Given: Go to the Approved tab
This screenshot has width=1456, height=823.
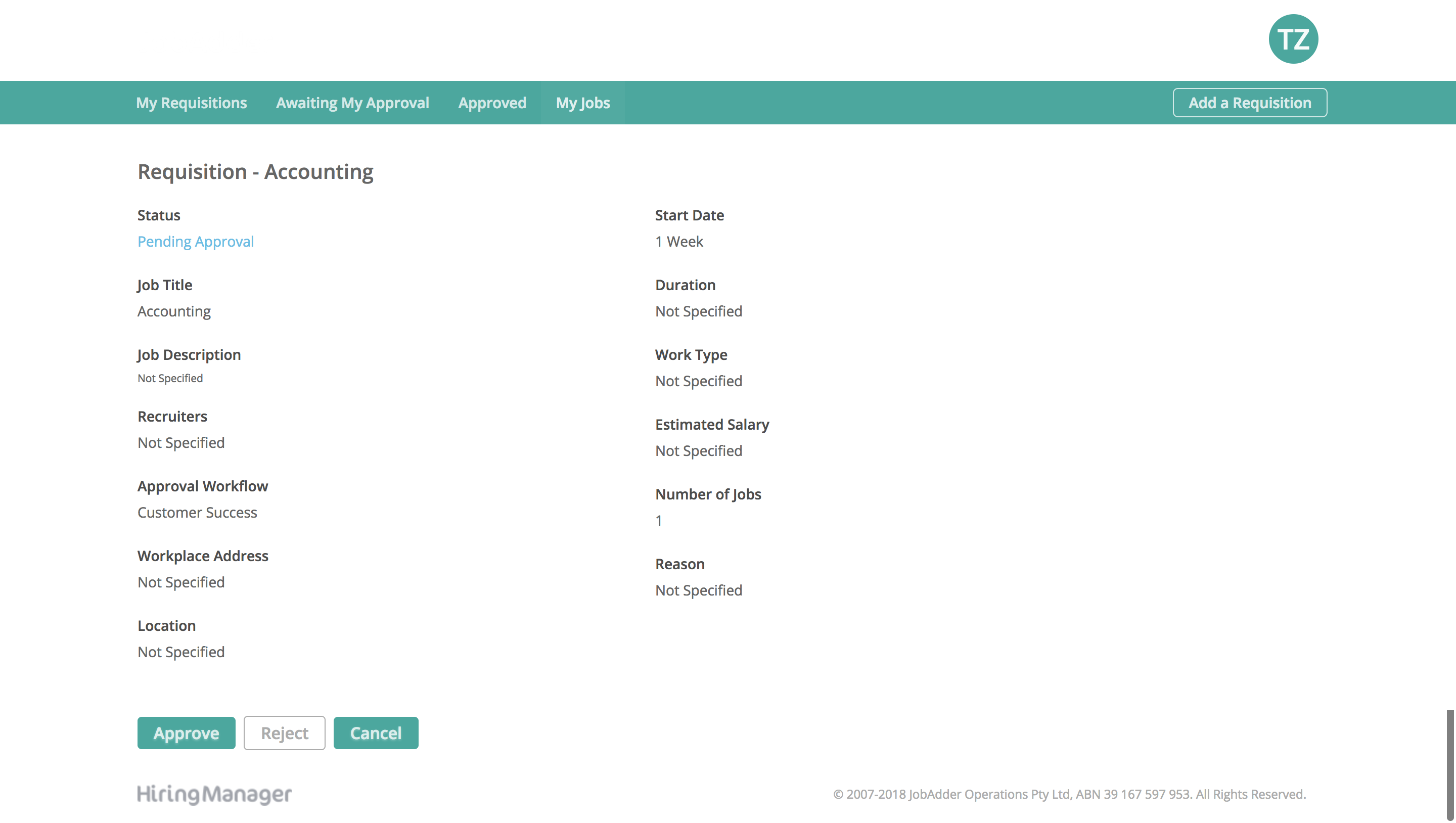Looking at the screenshot, I should pyautogui.click(x=492, y=103).
